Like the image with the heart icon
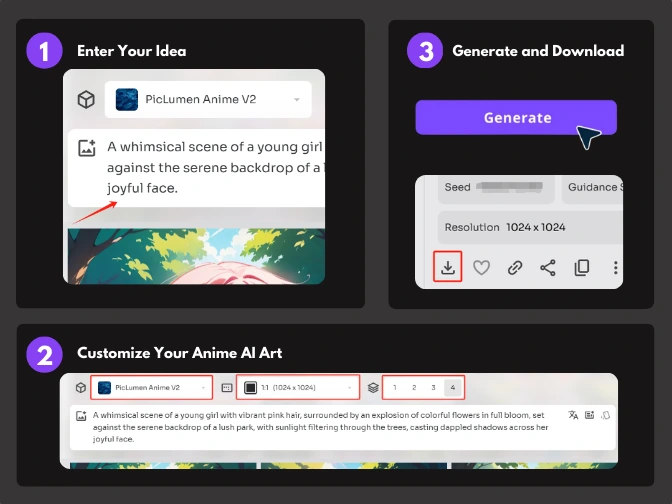 [481, 267]
